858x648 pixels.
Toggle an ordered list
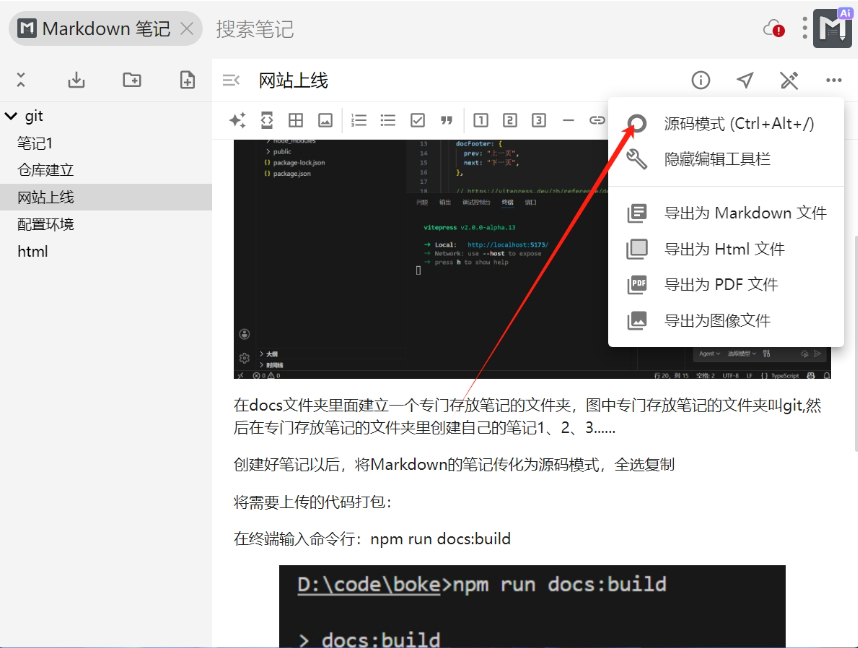click(358, 120)
